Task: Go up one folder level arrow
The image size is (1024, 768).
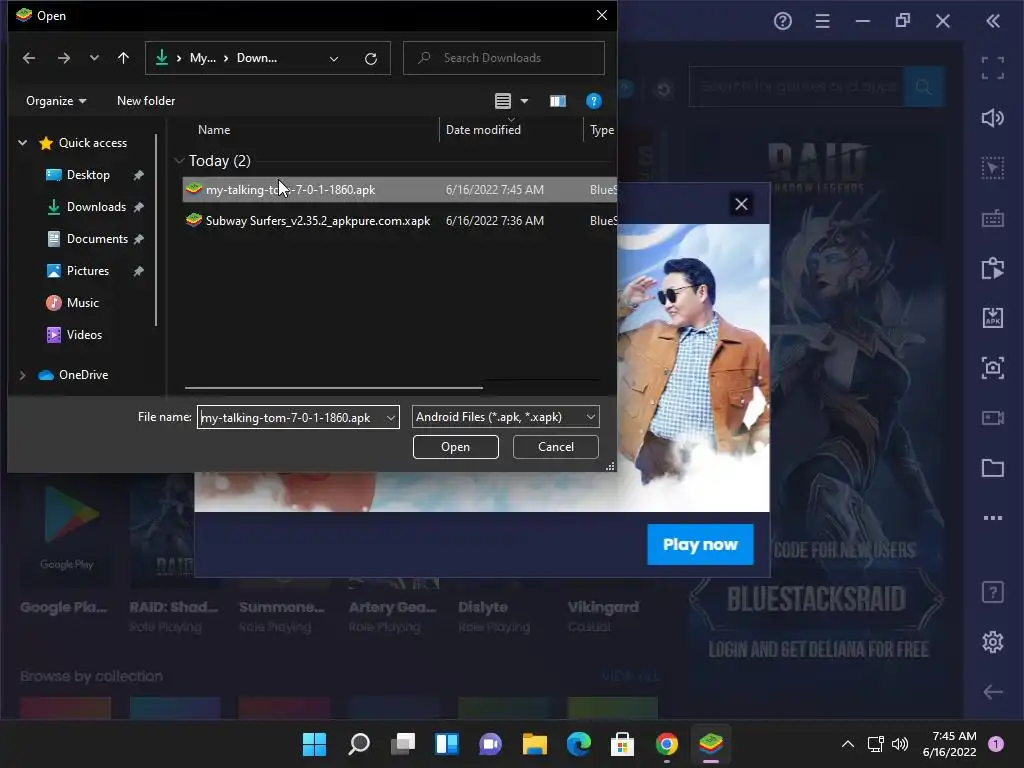Action: [123, 58]
